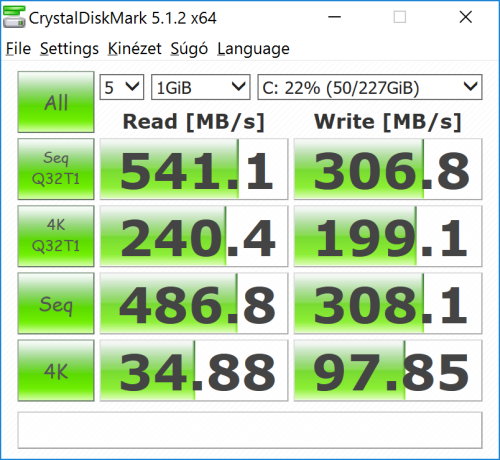Viewport: 500px width, 460px height.
Task: Minimize the CrystalDiskMark window
Action: (334, 17)
